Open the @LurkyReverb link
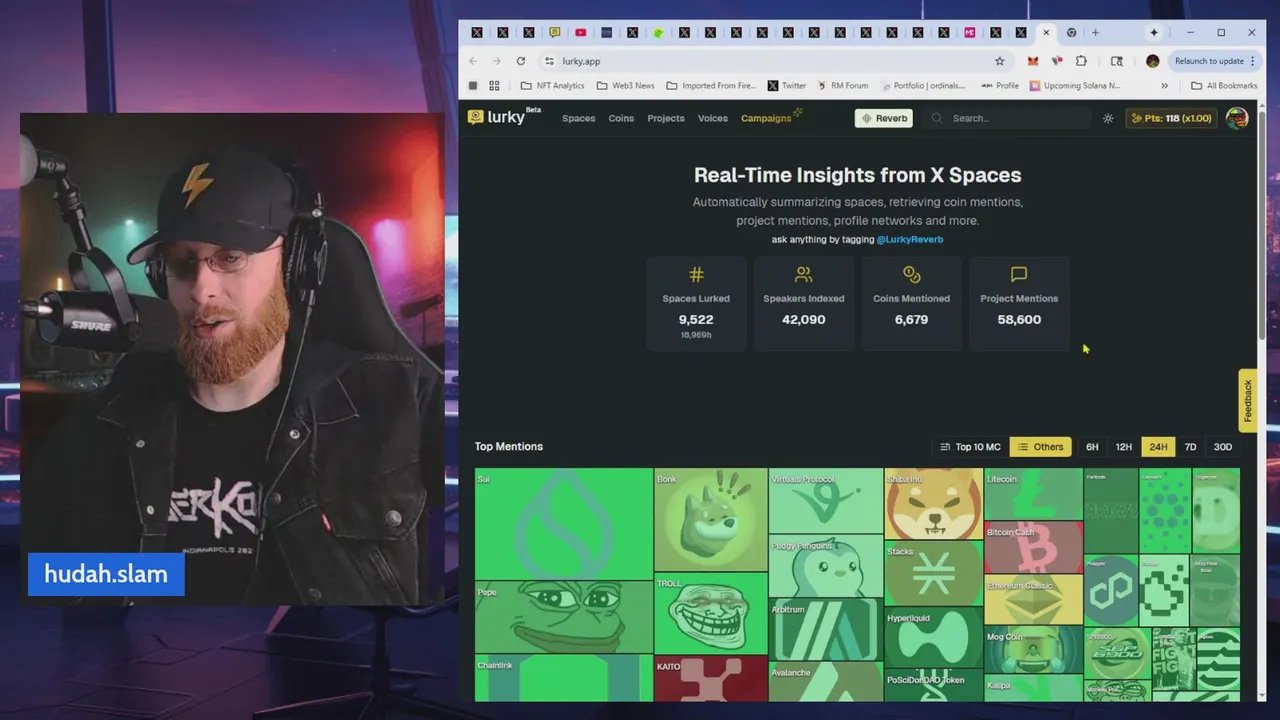Viewport: 1280px width, 720px height. (x=910, y=239)
